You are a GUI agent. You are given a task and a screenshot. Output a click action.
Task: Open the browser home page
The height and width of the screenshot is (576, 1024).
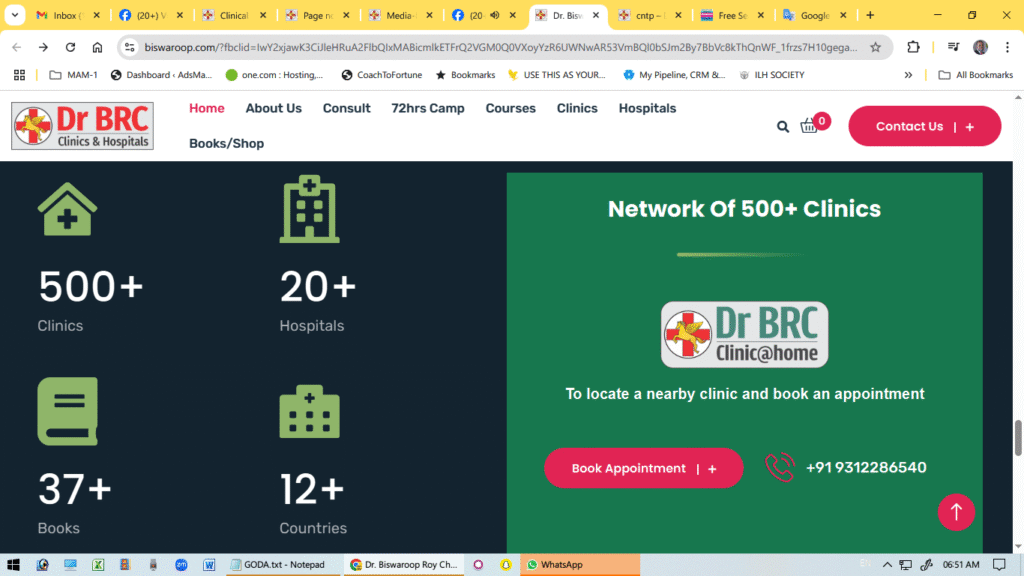click(97, 47)
